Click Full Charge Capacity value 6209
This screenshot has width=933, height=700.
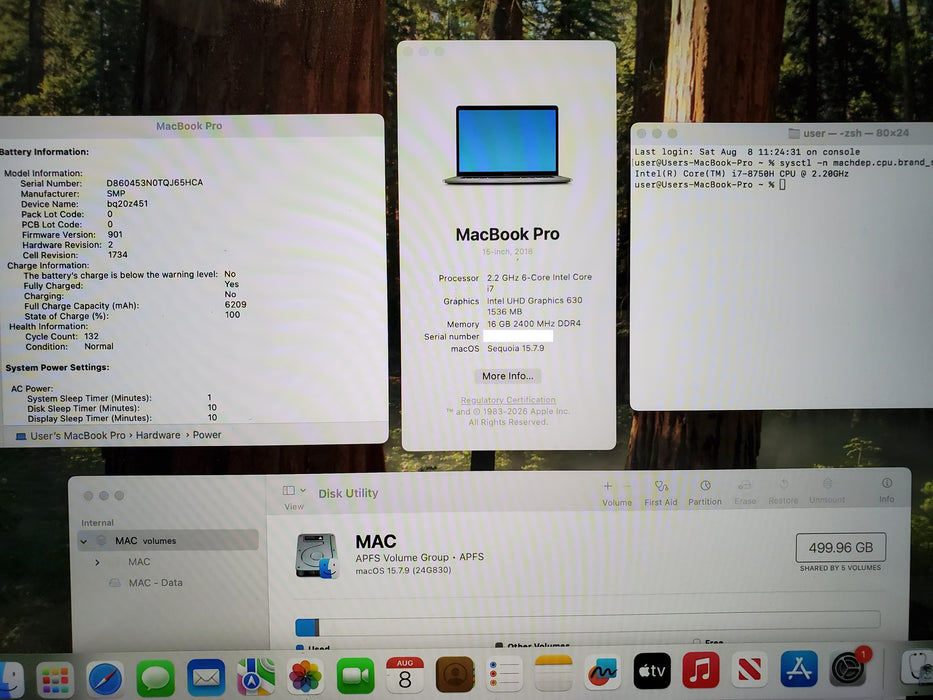tap(235, 305)
